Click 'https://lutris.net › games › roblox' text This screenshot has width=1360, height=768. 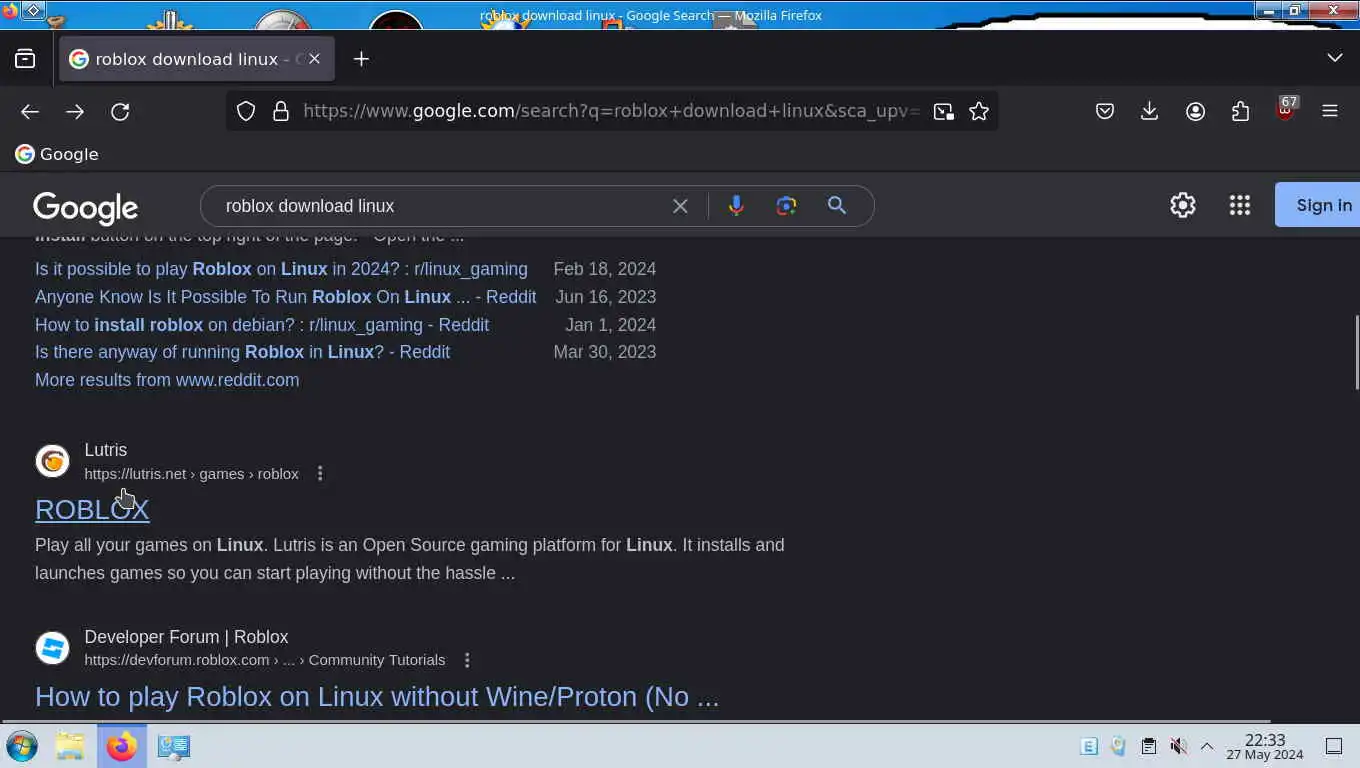click(x=191, y=473)
